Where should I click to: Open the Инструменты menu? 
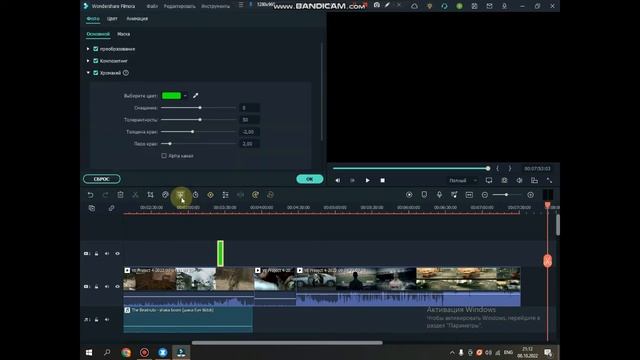[x=215, y=6]
